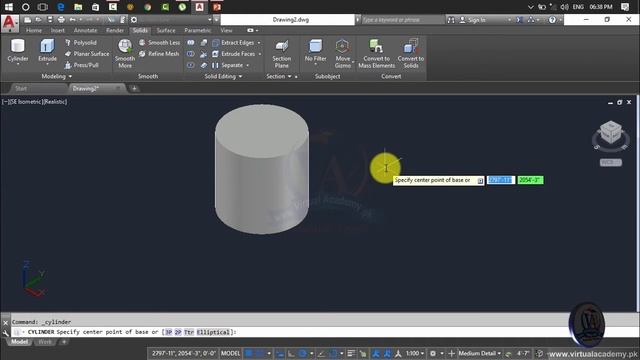Toggle the MODEL space button in status bar
This screenshot has width=640, height=360.
coord(231,353)
